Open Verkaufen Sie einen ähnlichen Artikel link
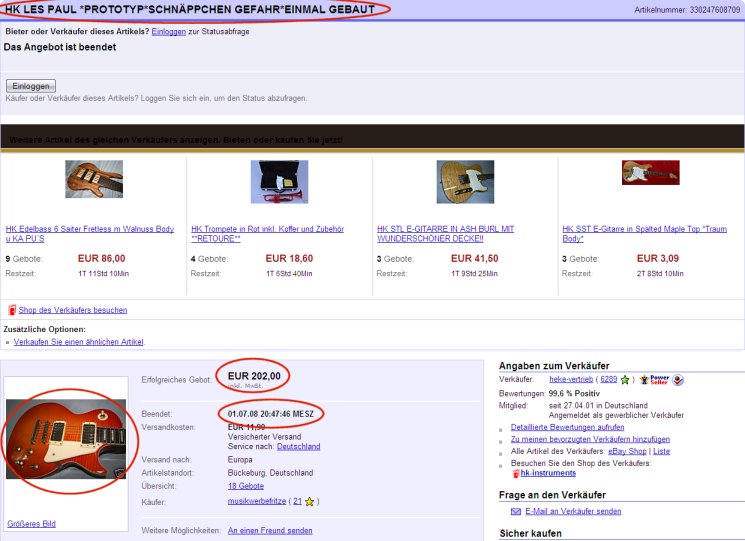Viewport: 745px width, 541px height. 78,342
